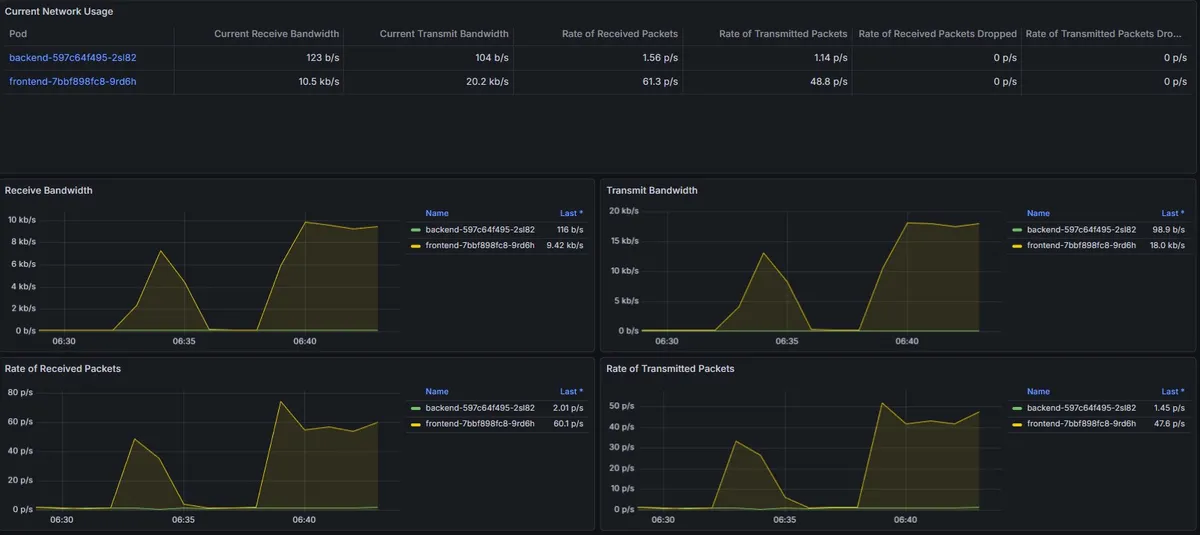Sort table by Current Receive Bandwidth column
The width and height of the screenshot is (1200, 535).
276,34
